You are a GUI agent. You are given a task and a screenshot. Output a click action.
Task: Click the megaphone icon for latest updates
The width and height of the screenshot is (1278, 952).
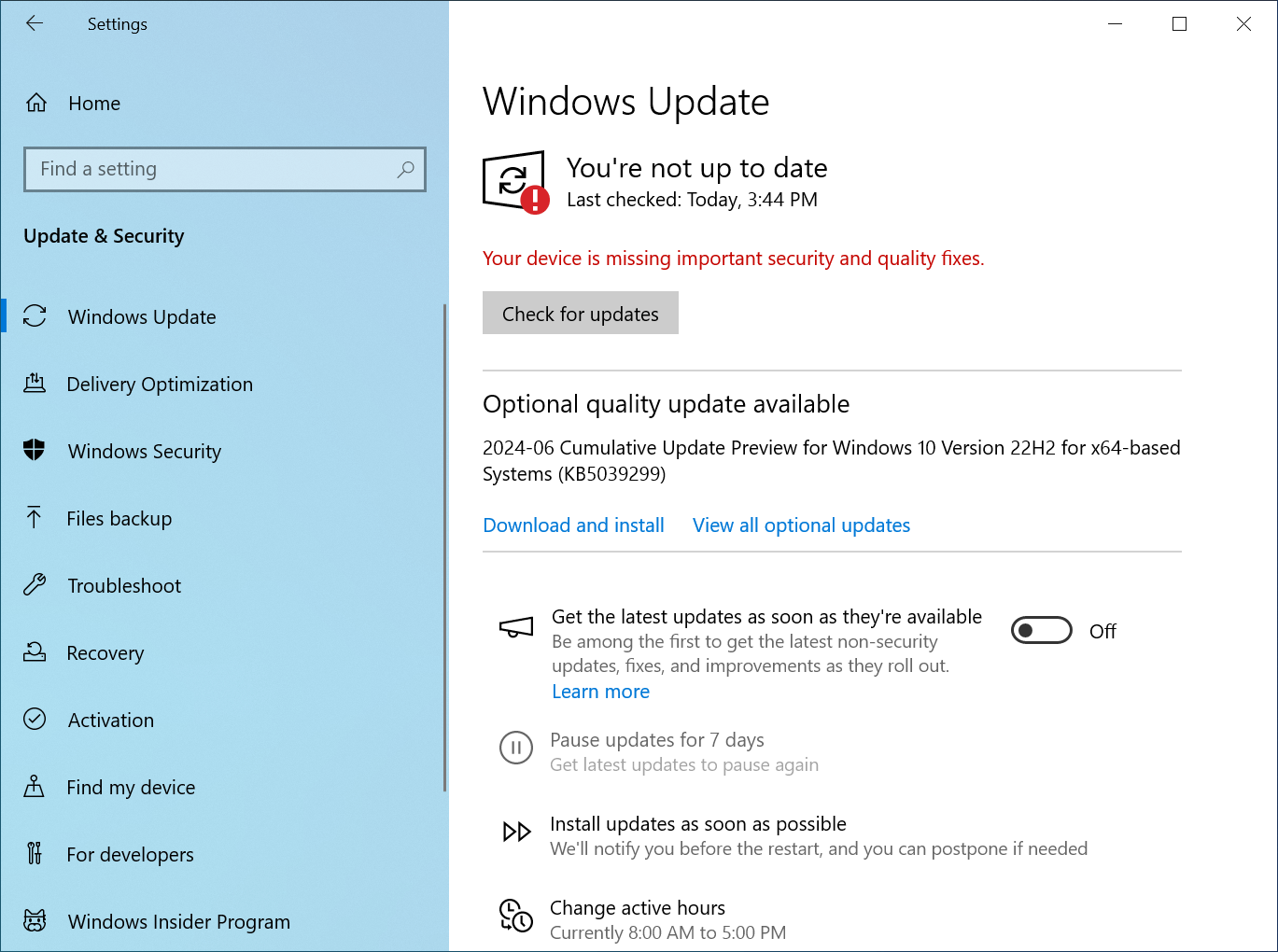516,628
